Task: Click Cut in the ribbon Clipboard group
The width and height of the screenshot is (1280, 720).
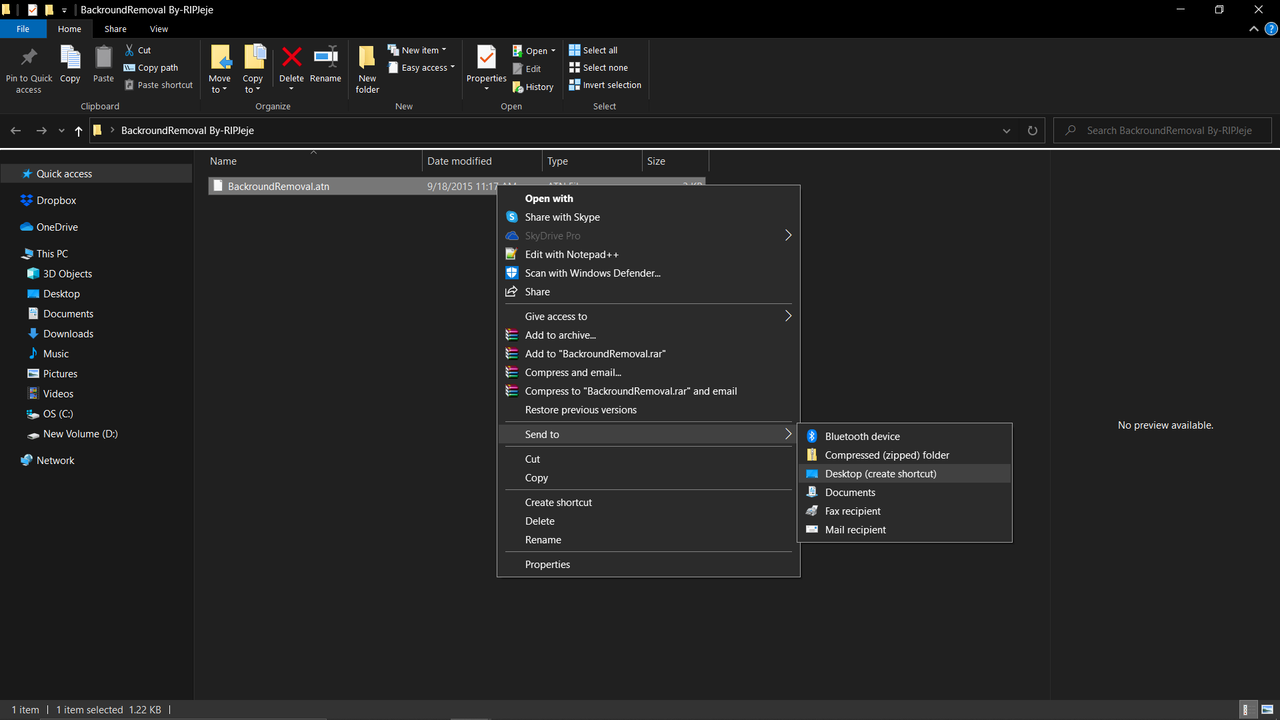Action: [x=138, y=50]
